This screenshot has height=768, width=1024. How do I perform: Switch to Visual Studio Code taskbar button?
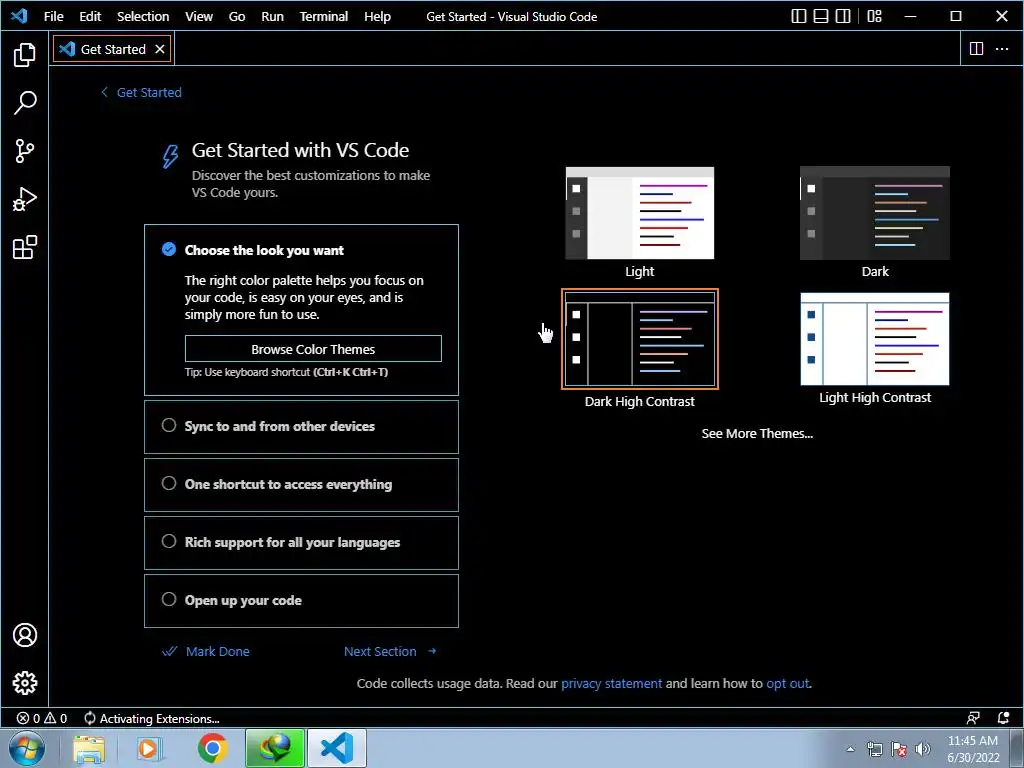(336, 748)
